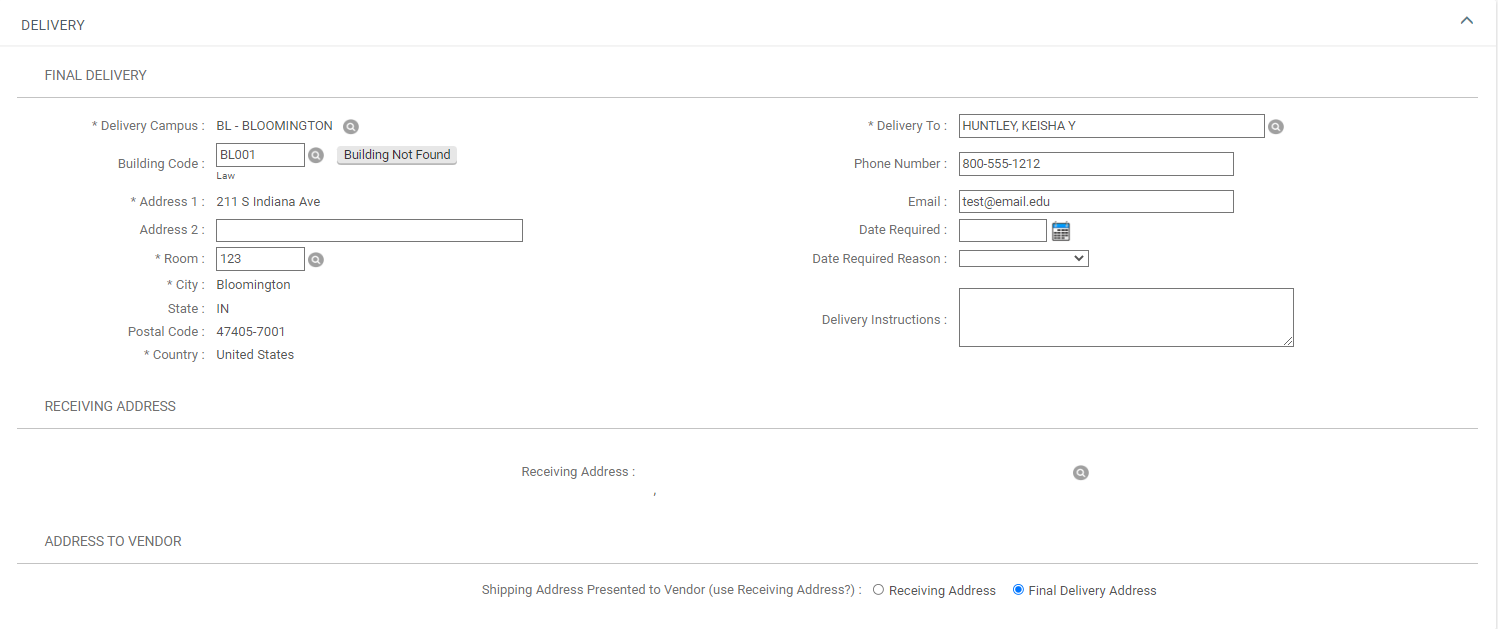Open the Date Required calendar picker
The image size is (1498, 629).
(1061, 231)
